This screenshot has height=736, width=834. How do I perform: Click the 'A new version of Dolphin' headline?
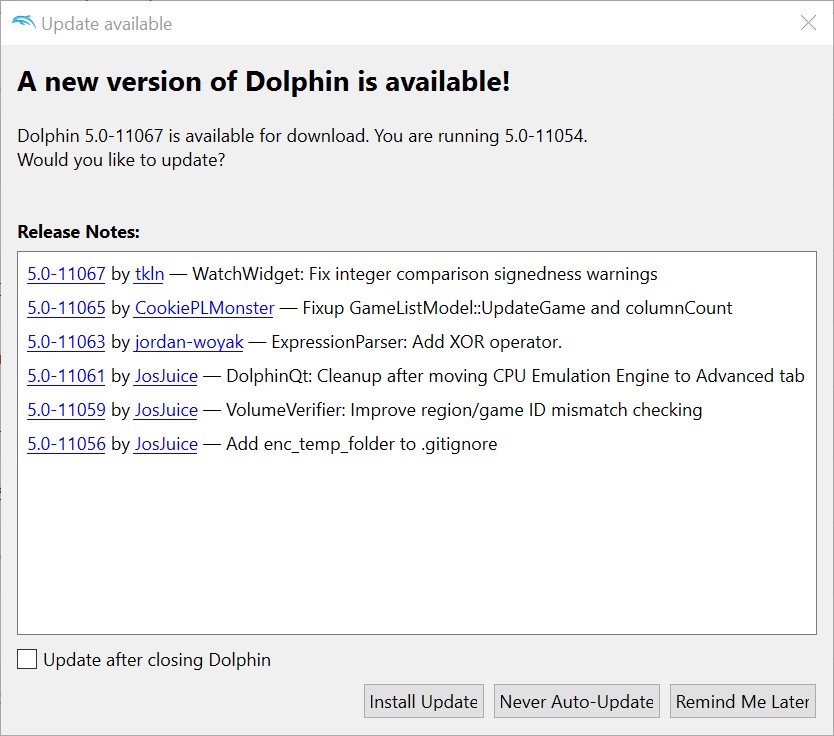tap(264, 82)
